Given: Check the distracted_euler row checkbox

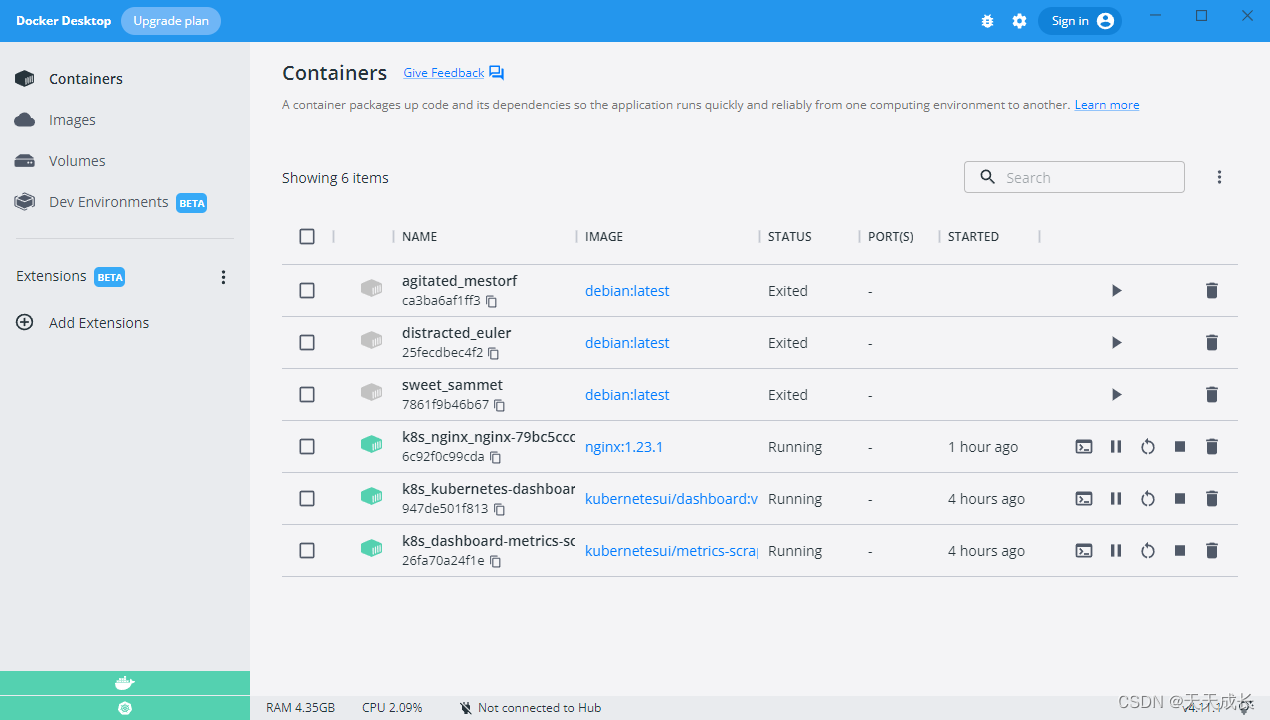Looking at the screenshot, I should click(x=307, y=343).
